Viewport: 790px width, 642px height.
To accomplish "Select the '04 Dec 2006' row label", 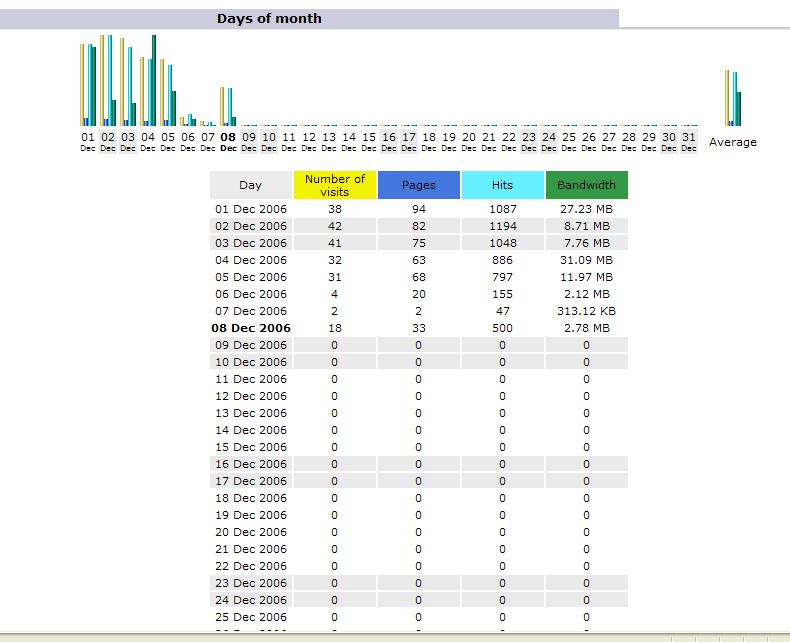I will 250,260.
